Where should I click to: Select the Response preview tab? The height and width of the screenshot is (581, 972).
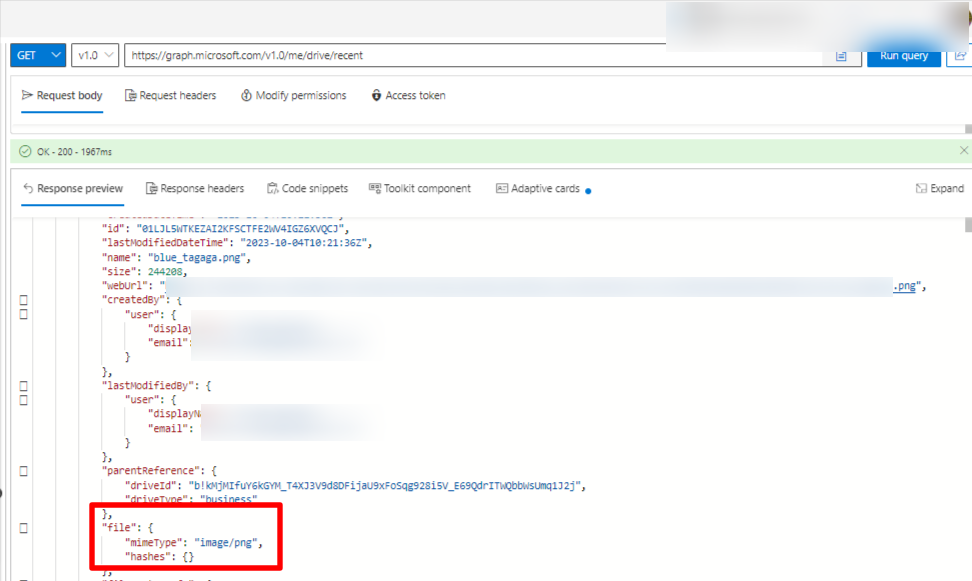(x=73, y=188)
